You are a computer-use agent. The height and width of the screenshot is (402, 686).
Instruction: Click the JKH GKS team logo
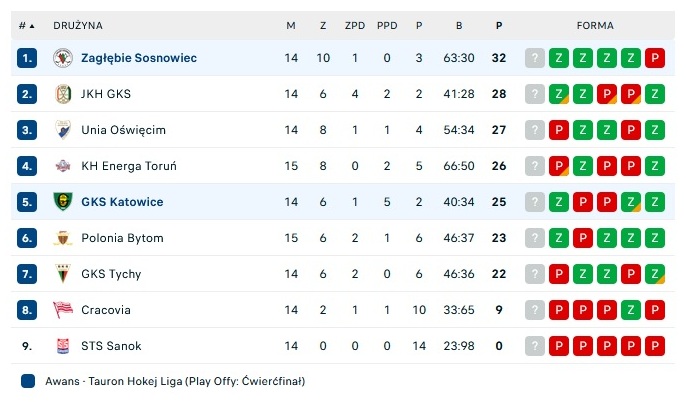point(63,94)
